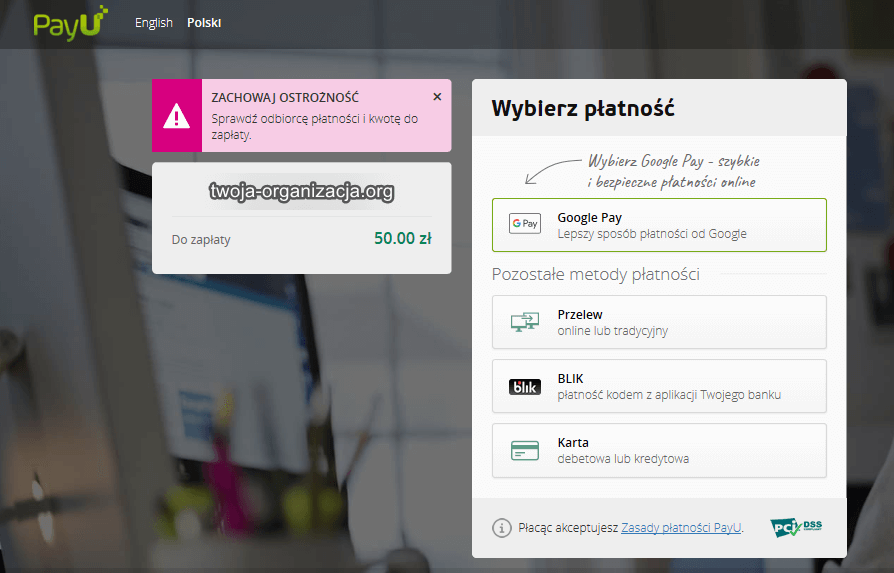Click the Pozostałe metody płatności heading
The height and width of the screenshot is (573, 894).
tap(595, 274)
